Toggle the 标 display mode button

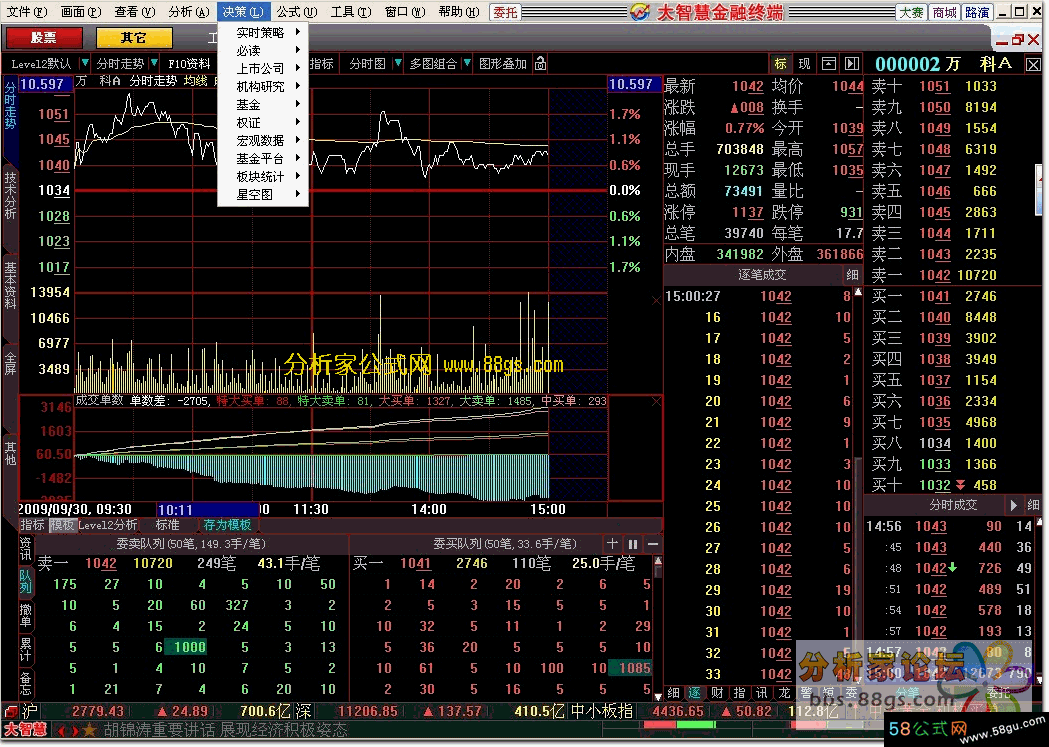(x=781, y=64)
